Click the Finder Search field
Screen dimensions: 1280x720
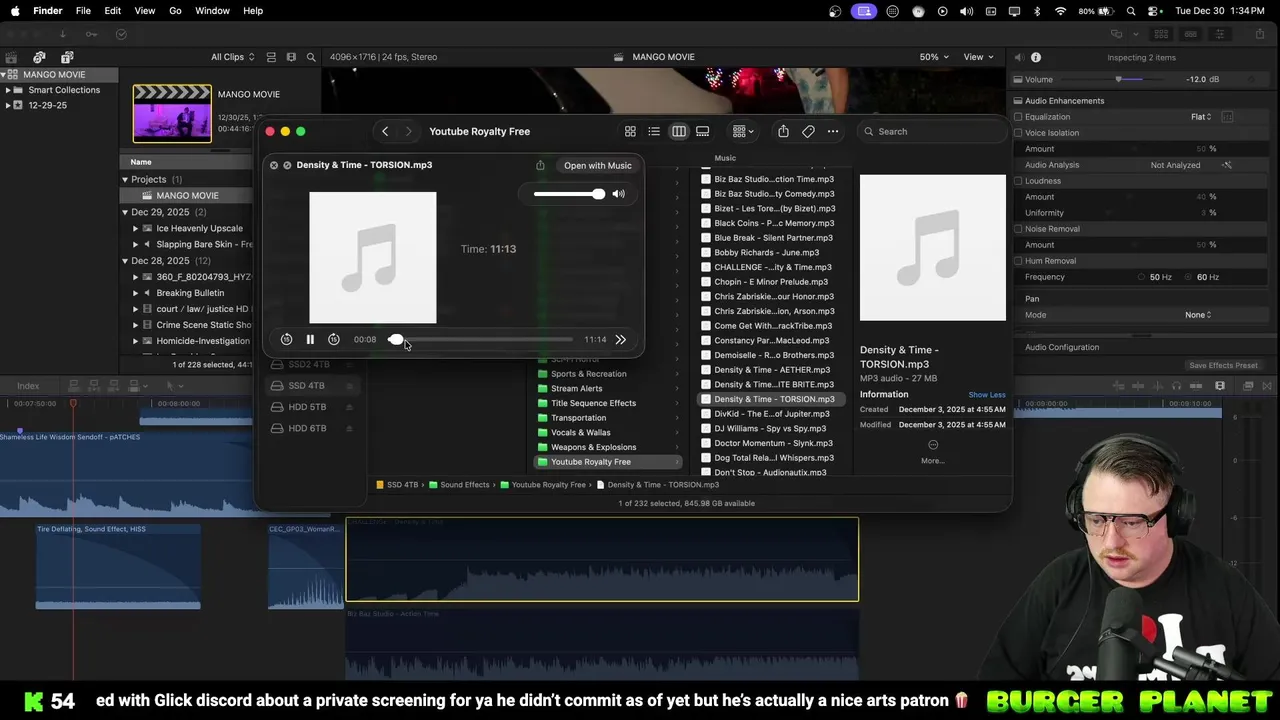[x=930, y=131]
